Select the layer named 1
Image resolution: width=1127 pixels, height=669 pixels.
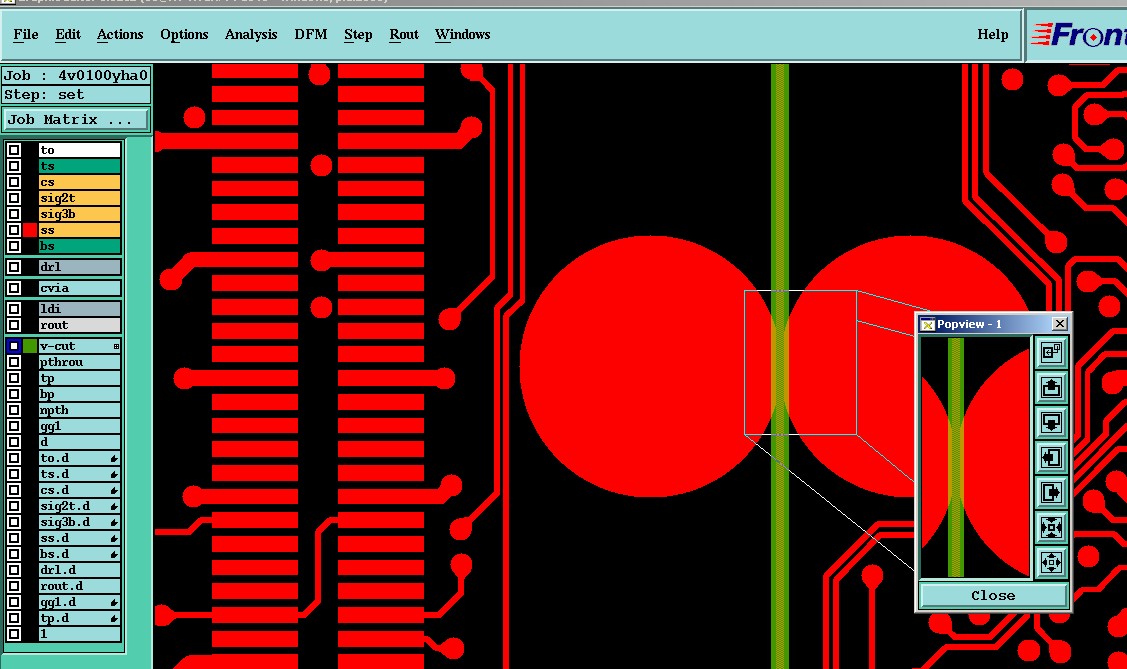[80, 635]
